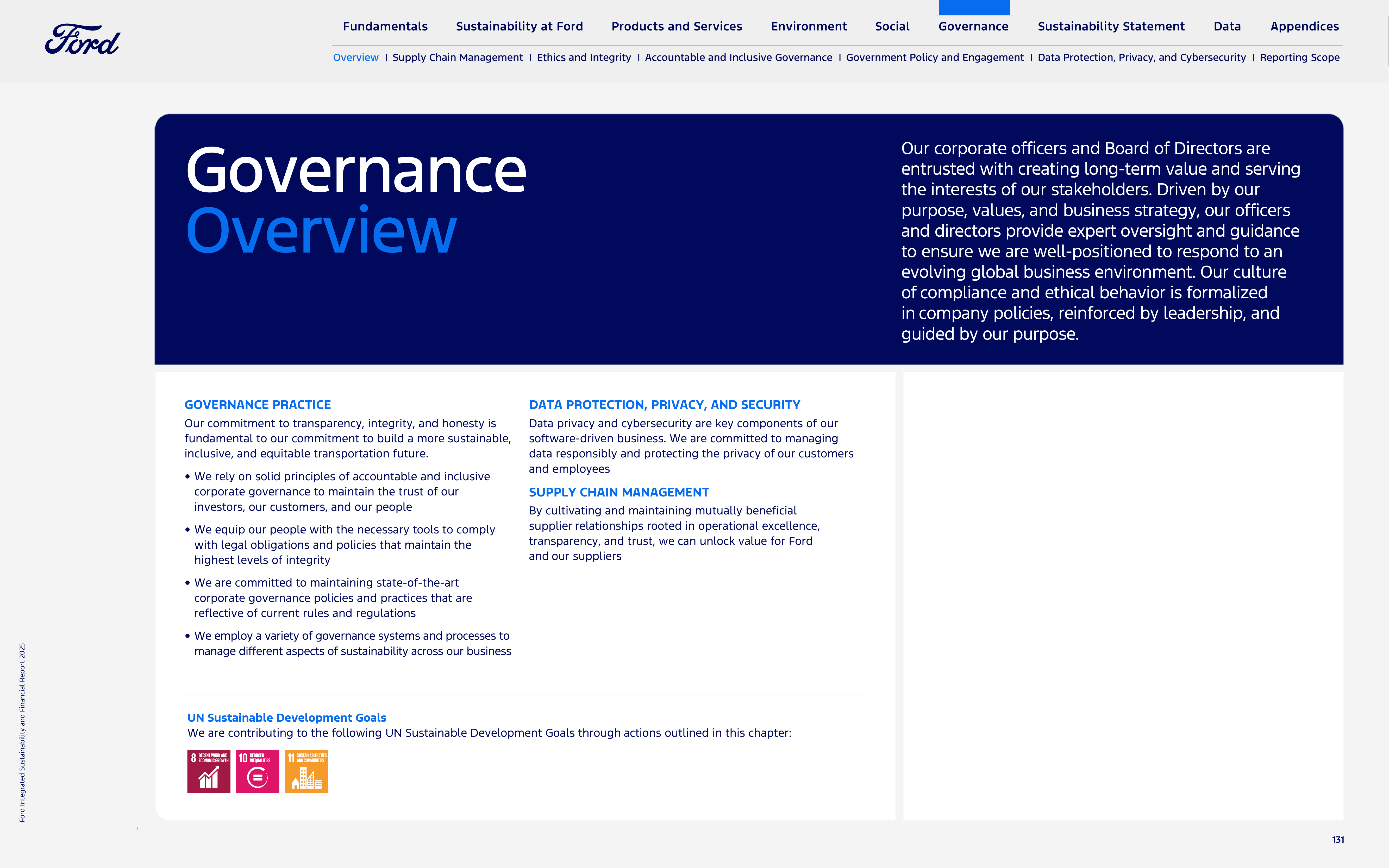The height and width of the screenshot is (868, 1389).
Task: Click page number 131
Action: [1338, 839]
